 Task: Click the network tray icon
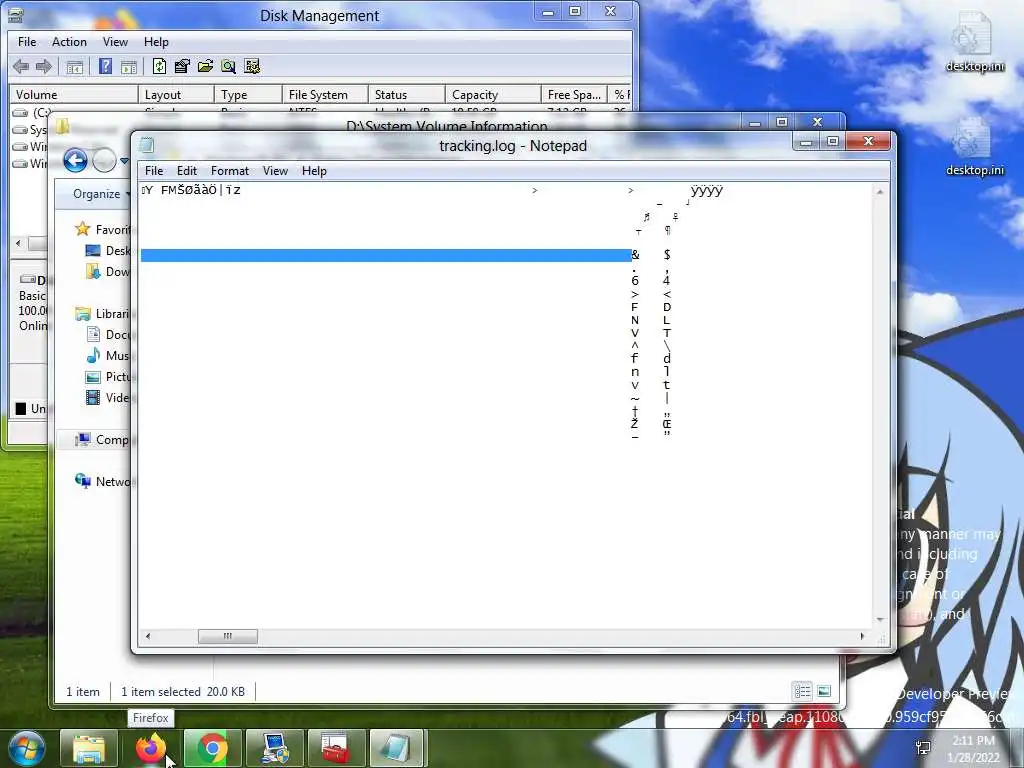[923, 748]
